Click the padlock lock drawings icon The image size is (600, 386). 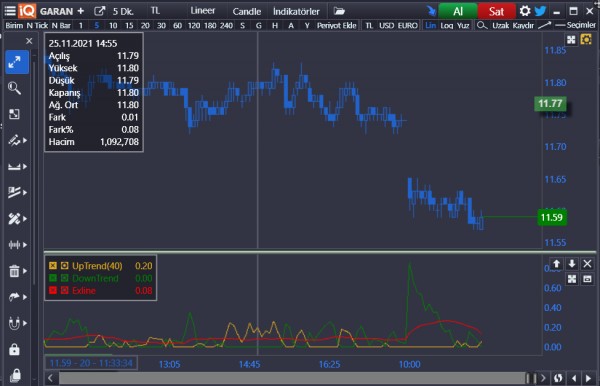tap(15, 349)
